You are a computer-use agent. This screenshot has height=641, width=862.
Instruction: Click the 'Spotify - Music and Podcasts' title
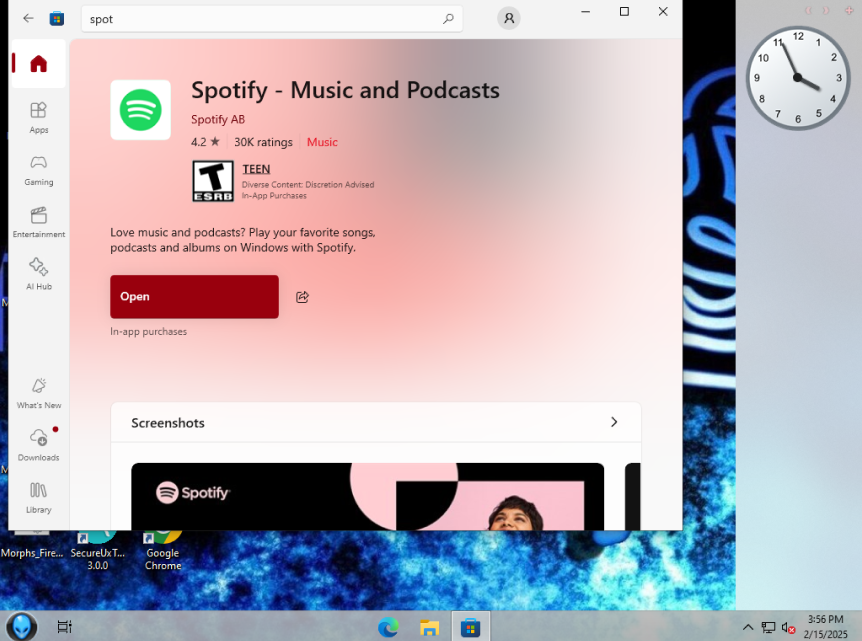click(x=345, y=90)
